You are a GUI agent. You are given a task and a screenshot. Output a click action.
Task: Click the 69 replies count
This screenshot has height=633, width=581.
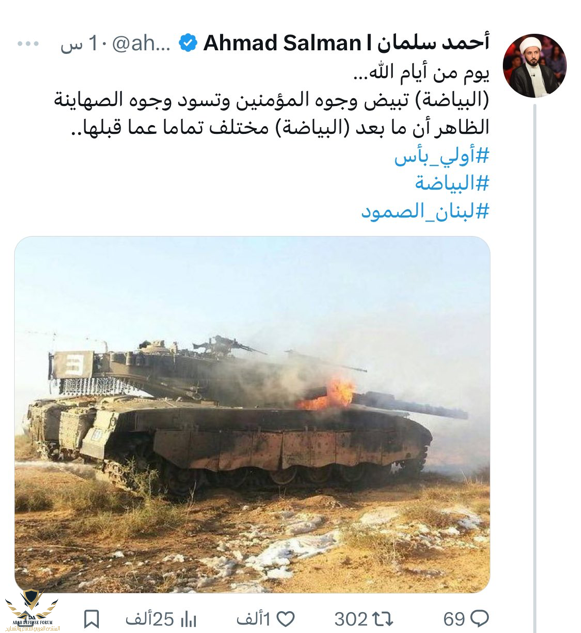coord(455,619)
